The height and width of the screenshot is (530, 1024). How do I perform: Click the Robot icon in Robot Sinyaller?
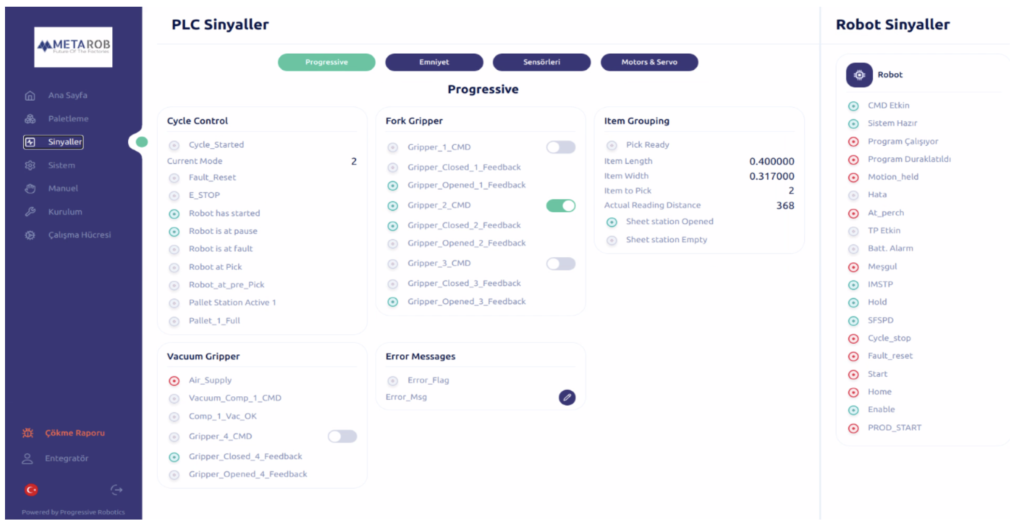click(859, 75)
